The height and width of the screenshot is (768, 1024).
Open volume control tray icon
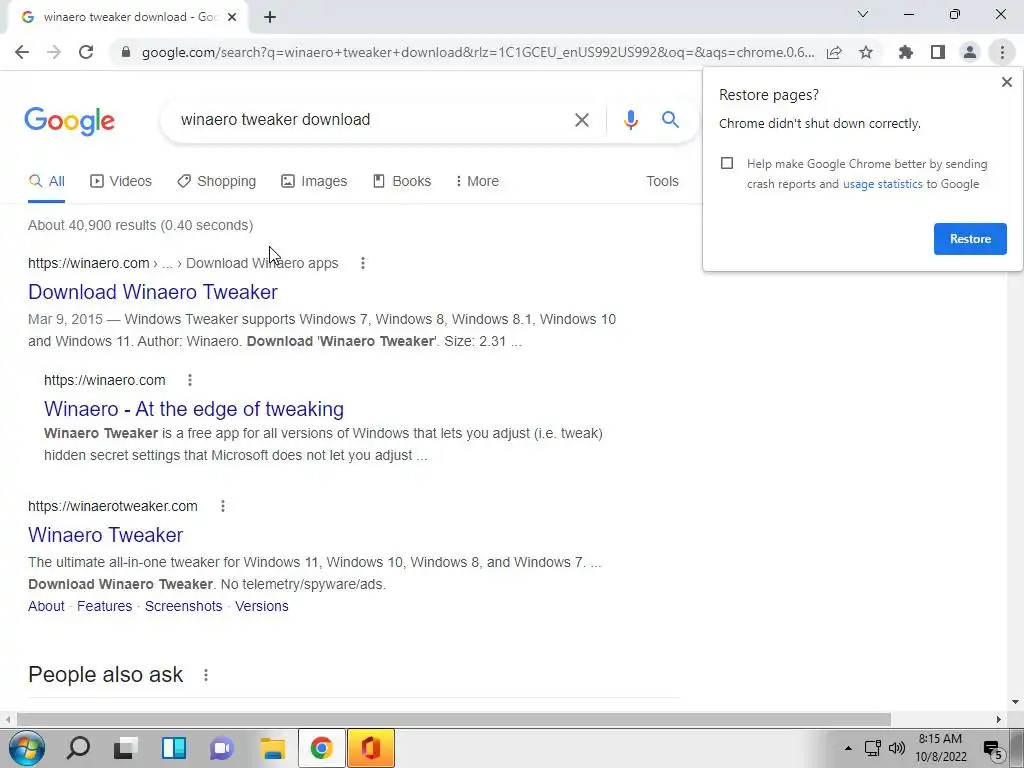[897, 748]
